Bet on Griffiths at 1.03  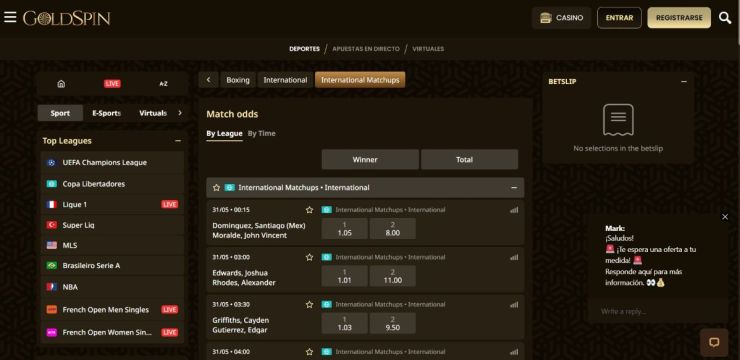[x=345, y=323]
